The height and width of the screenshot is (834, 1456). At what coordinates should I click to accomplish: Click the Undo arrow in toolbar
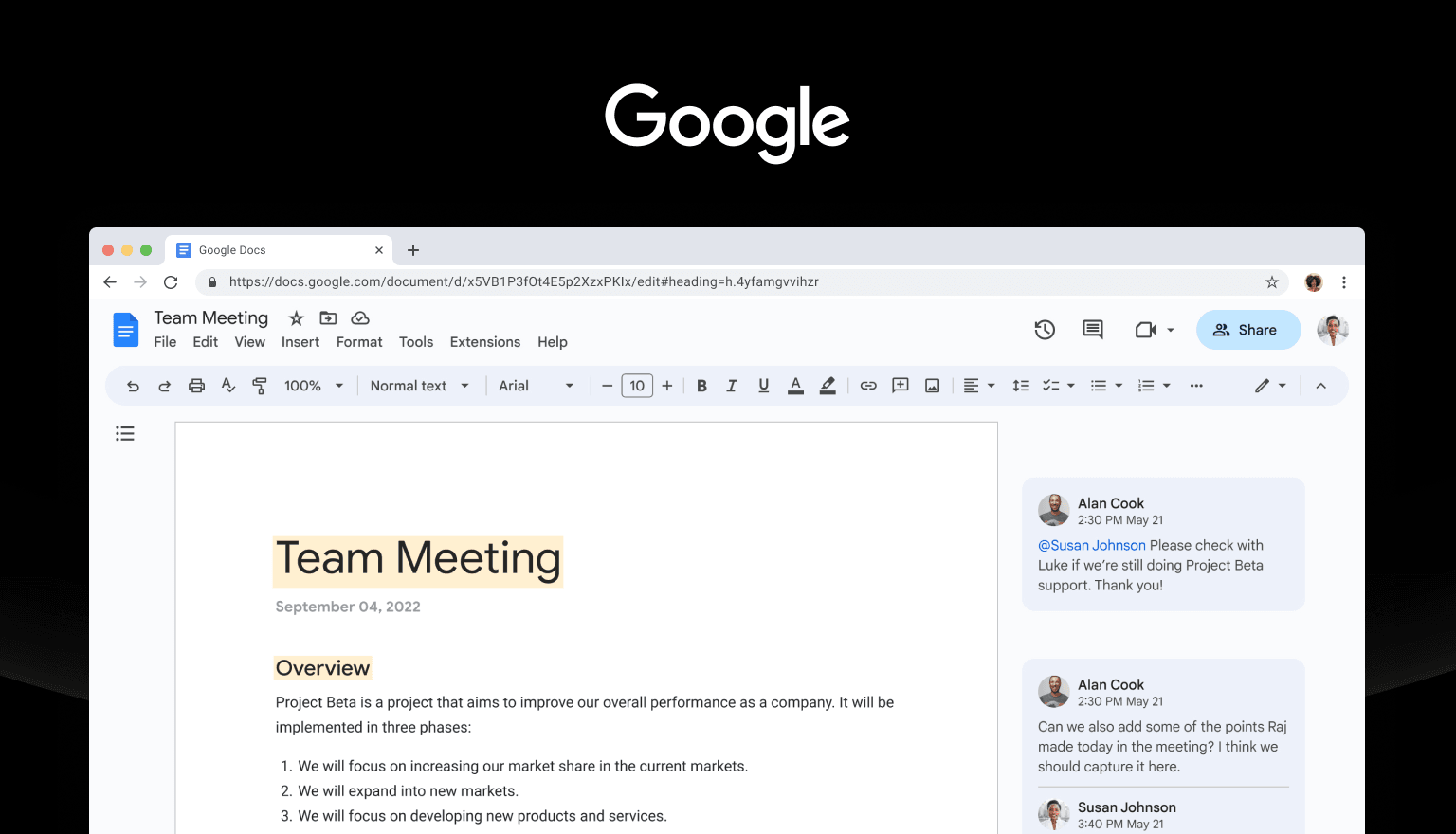133,386
